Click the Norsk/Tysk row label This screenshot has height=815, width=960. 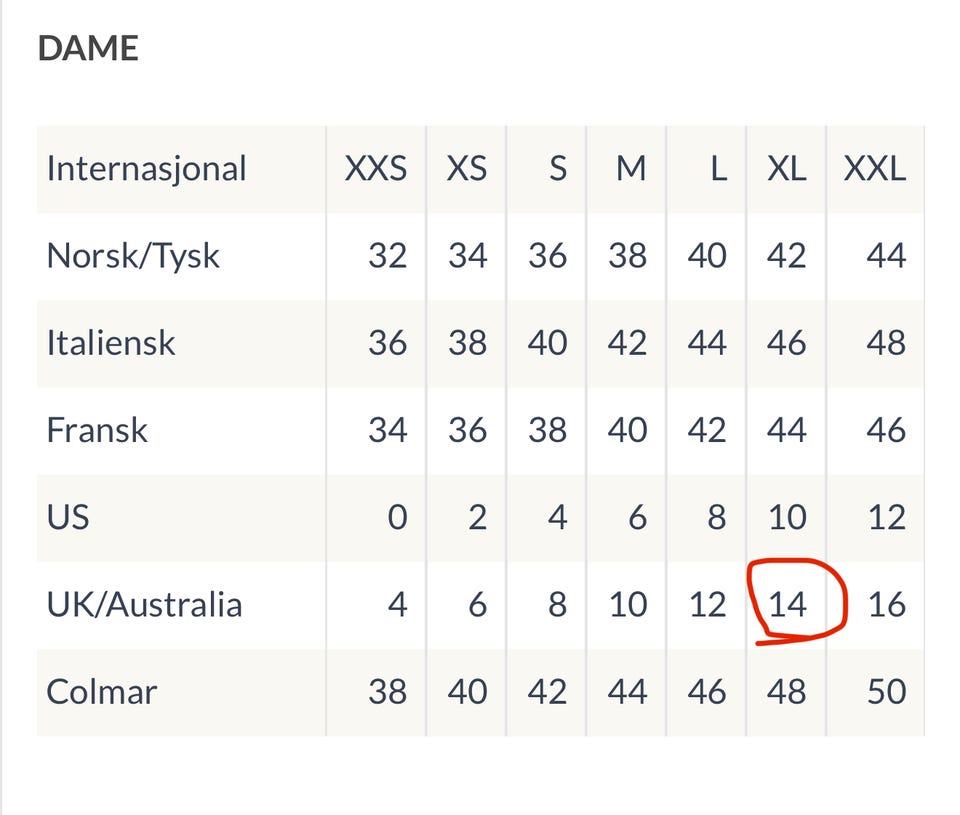[x=133, y=256]
